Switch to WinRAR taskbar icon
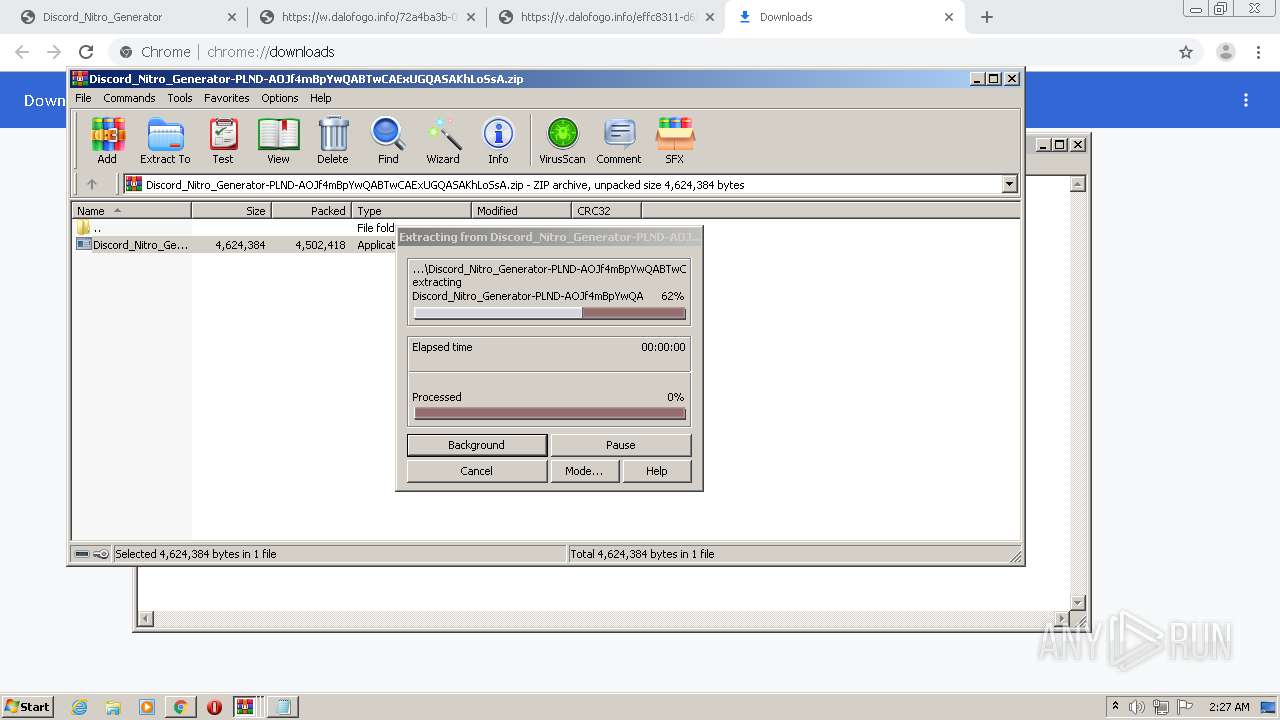The width and height of the screenshot is (1280, 720). point(245,707)
